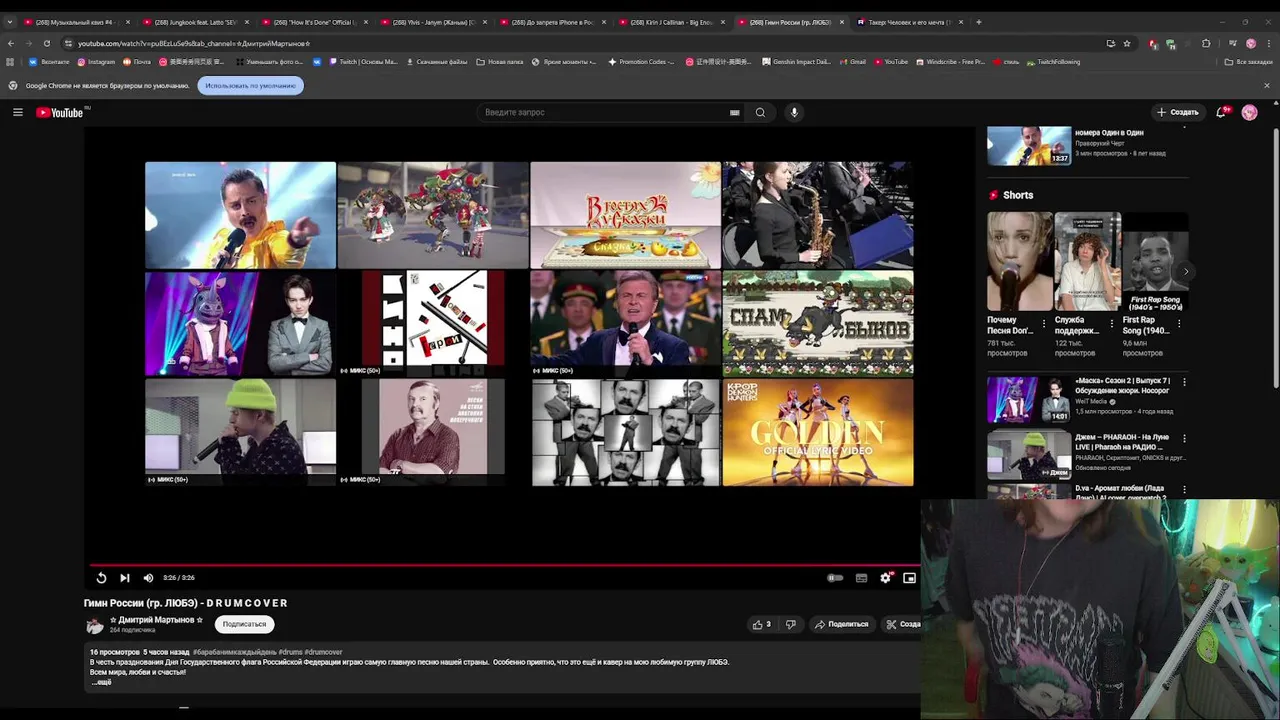Switch to the Такер Человек tab
This screenshot has width=1280, height=720.
(x=908, y=22)
